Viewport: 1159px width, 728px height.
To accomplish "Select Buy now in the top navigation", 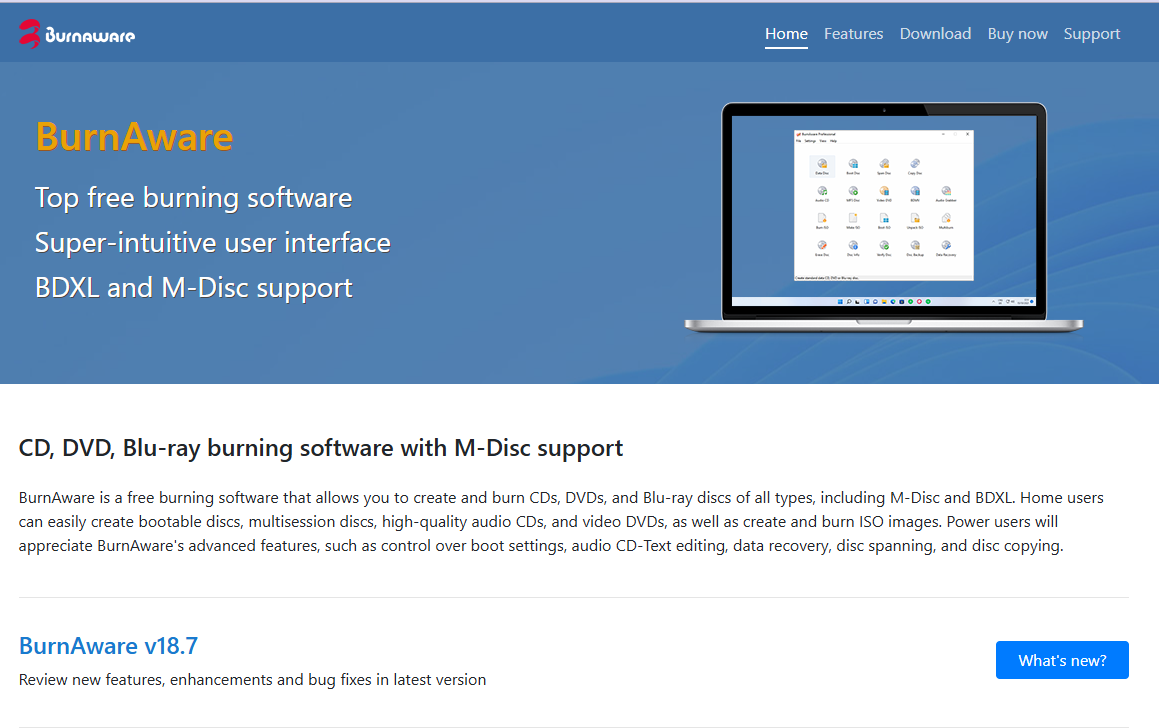I will pyautogui.click(x=1017, y=34).
